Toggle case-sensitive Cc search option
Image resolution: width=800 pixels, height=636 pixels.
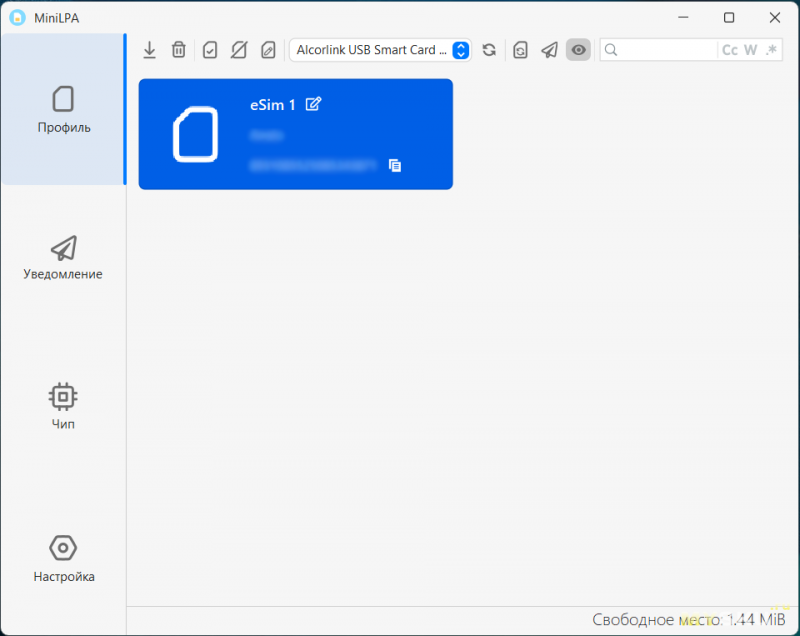click(x=729, y=50)
